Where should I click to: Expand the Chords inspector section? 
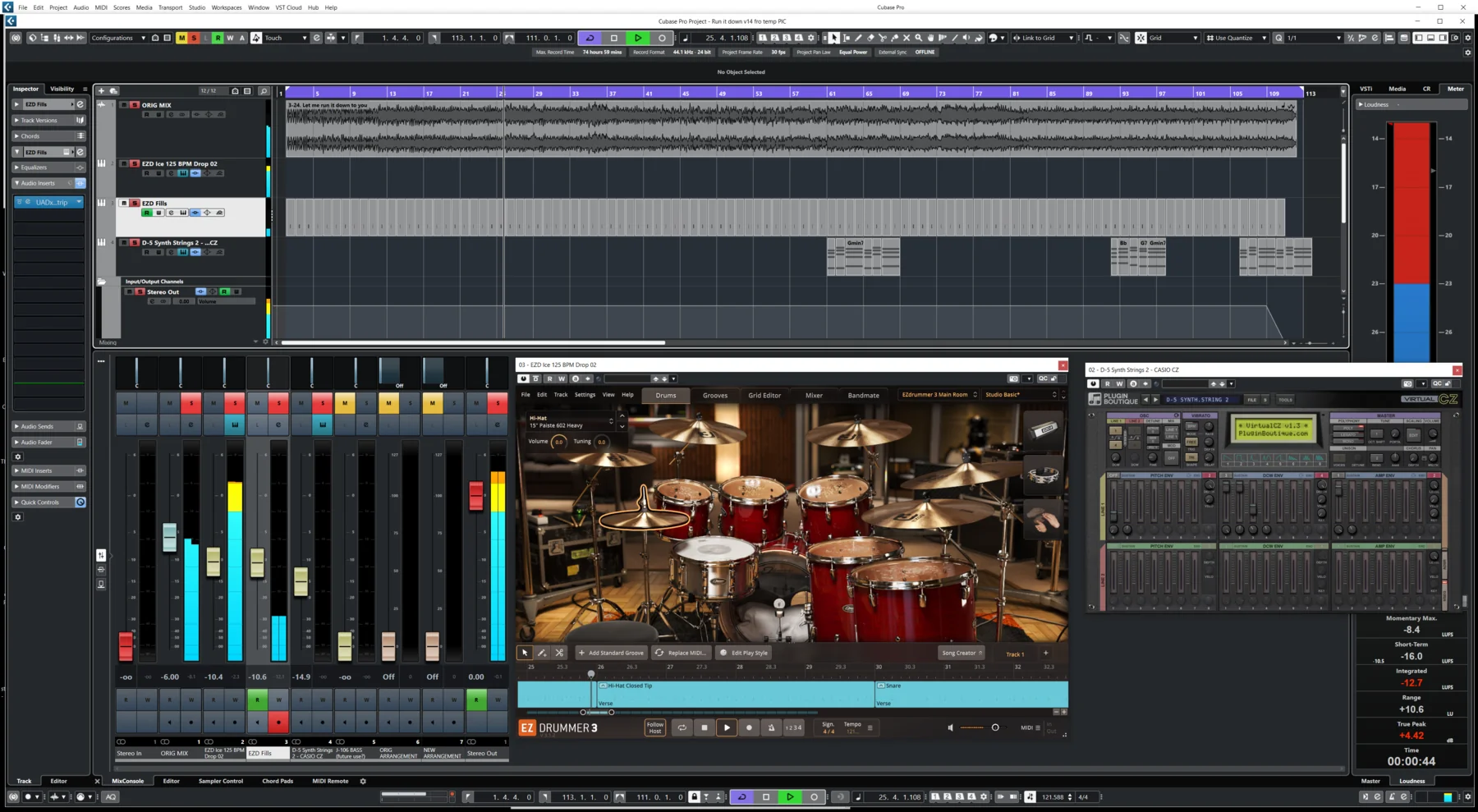pyautogui.click(x=48, y=136)
